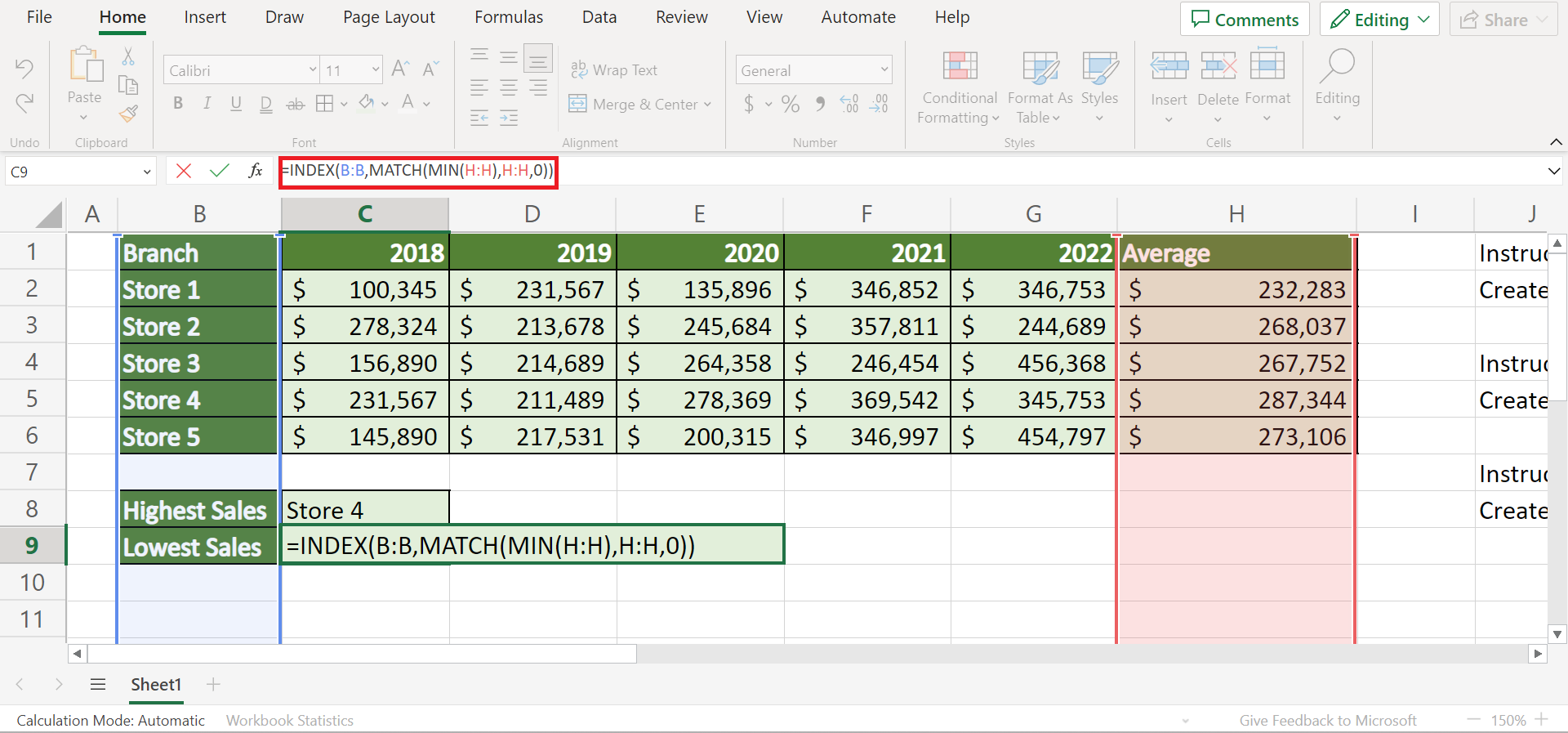Collapse the ribbon with chevron
Screen dimensions: 1568x733
pyautogui.click(x=1556, y=142)
